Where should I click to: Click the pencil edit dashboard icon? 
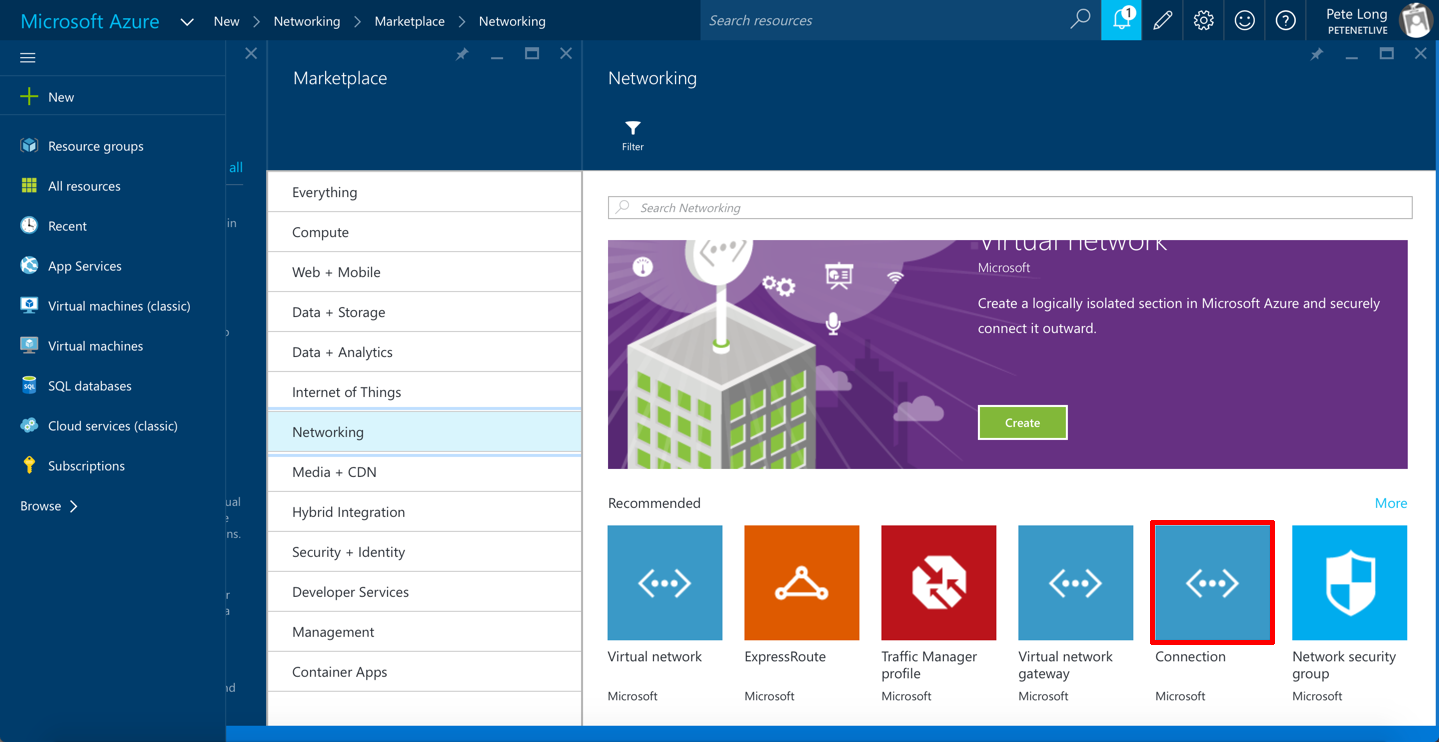click(1162, 20)
